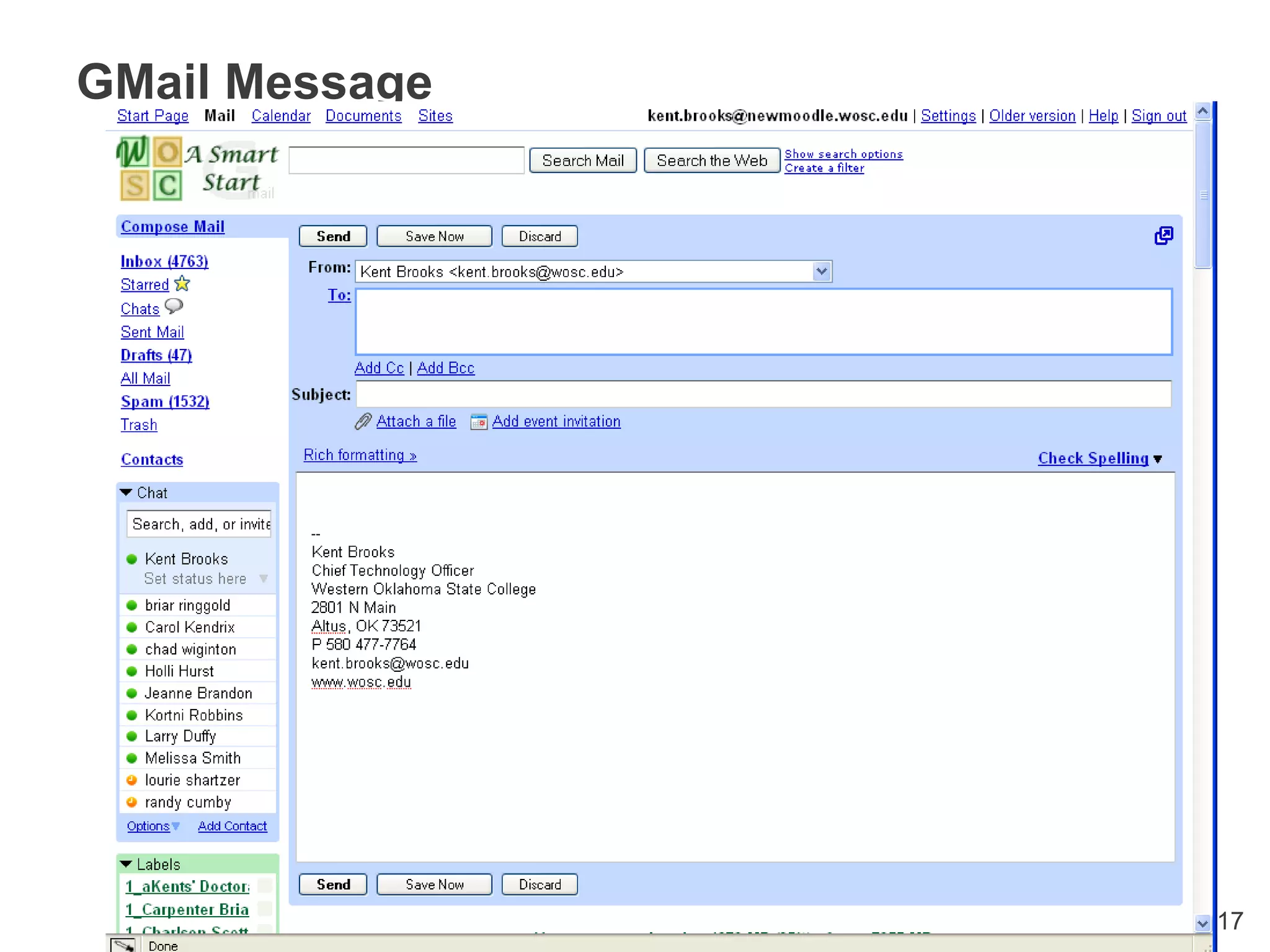This screenshot has height=952, width=1270.
Task: Collapse the Chat panel
Action: pos(126,492)
